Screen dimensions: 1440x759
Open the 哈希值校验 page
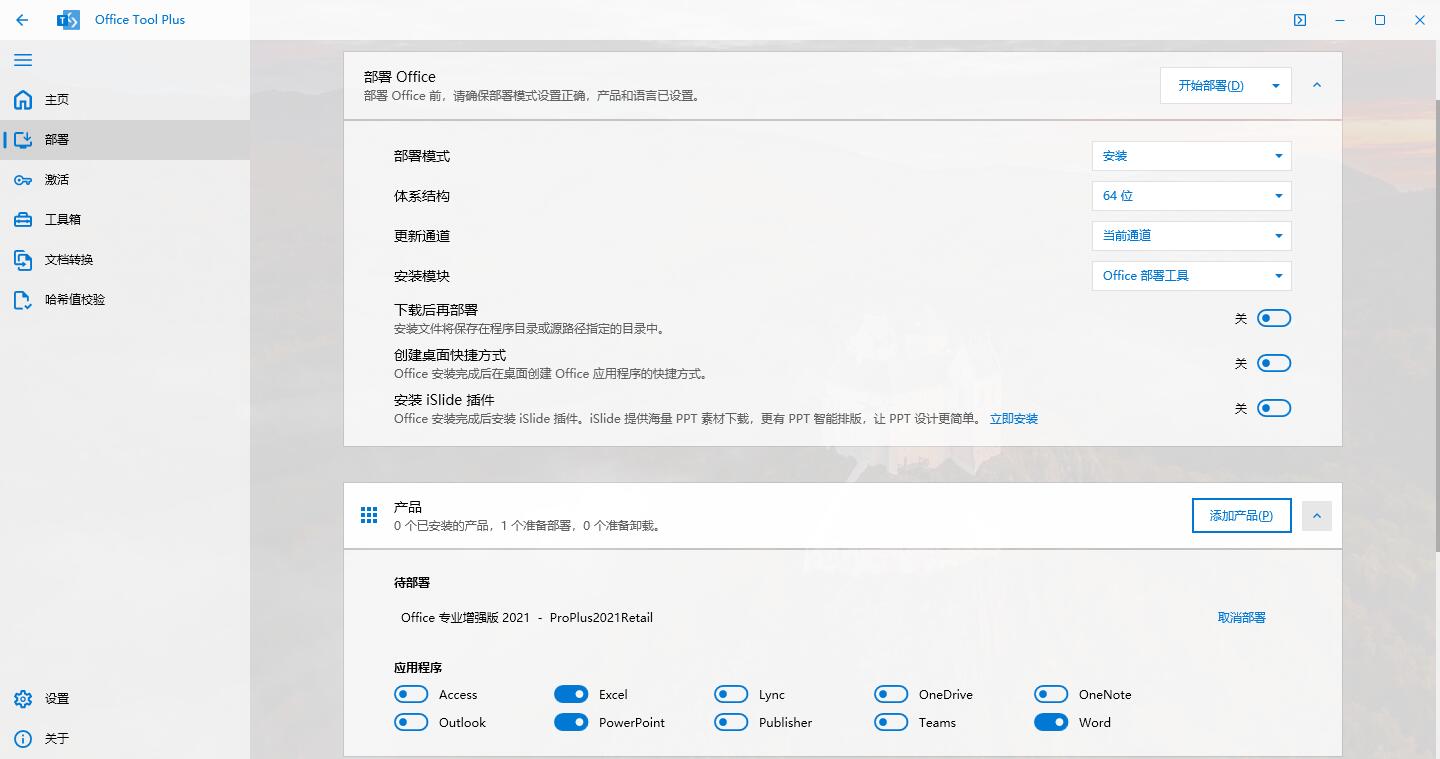point(125,300)
